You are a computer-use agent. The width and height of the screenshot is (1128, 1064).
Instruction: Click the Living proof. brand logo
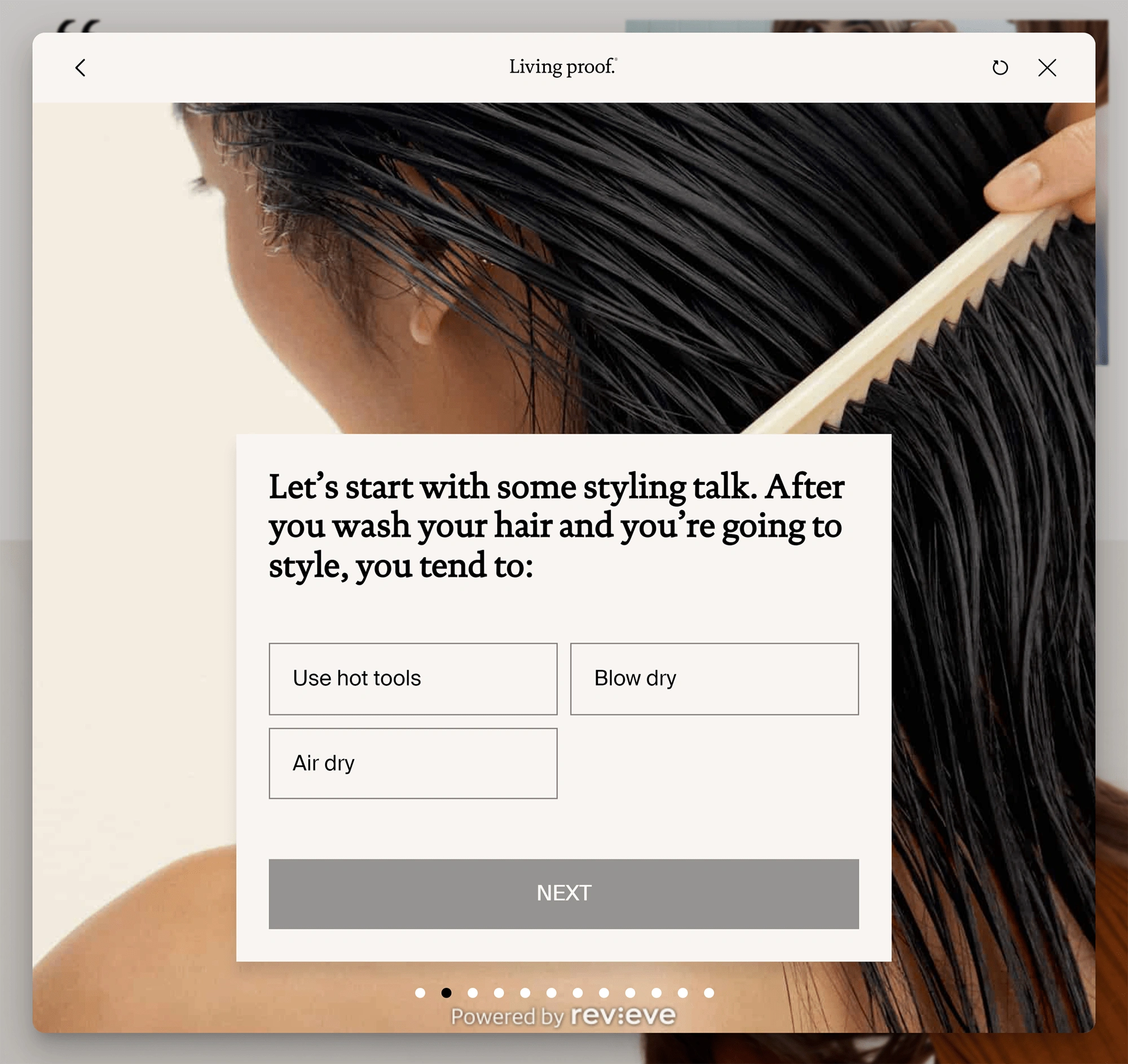[x=564, y=67]
